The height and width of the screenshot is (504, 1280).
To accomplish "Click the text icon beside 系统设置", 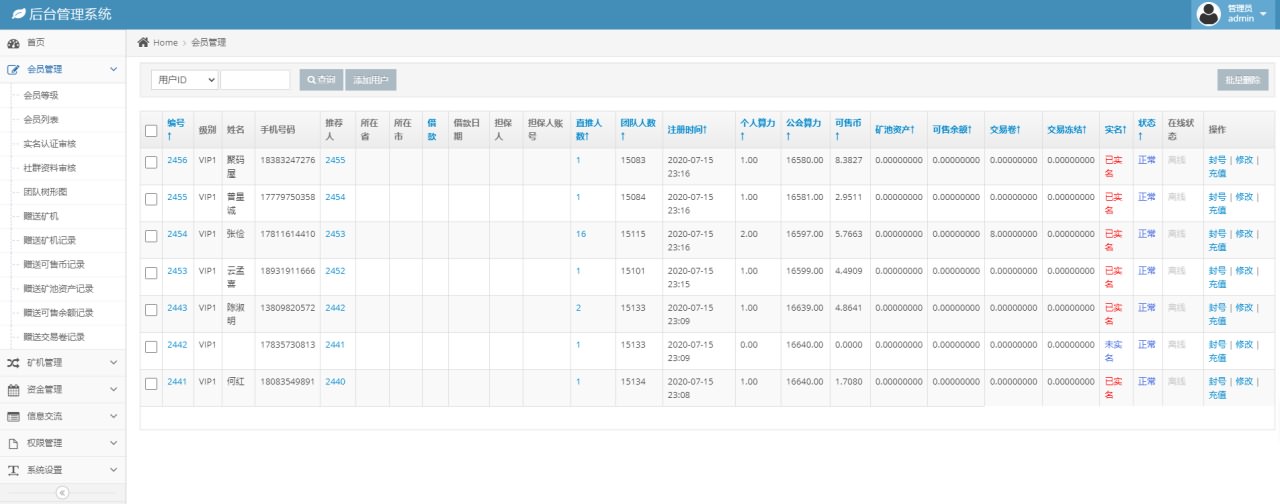I will click(x=14, y=470).
